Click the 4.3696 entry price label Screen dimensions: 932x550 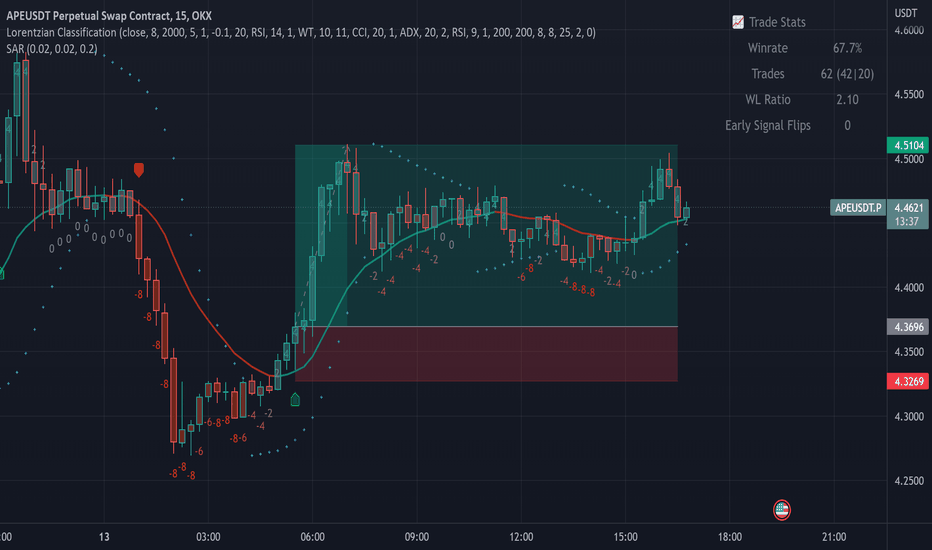tap(908, 327)
